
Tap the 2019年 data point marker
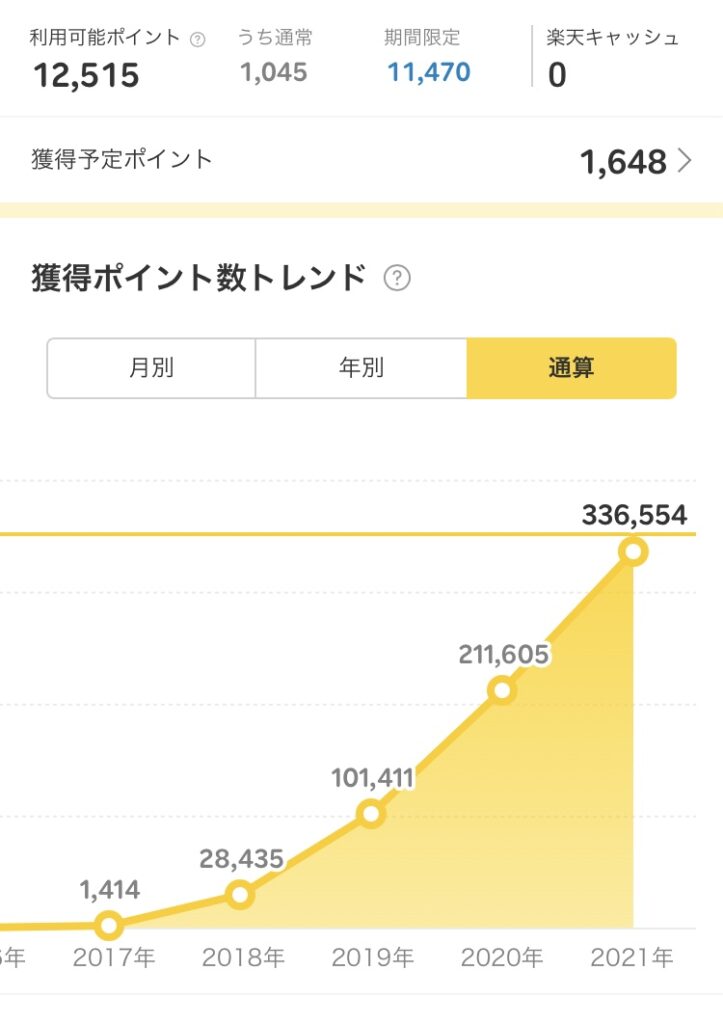click(371, 814)
